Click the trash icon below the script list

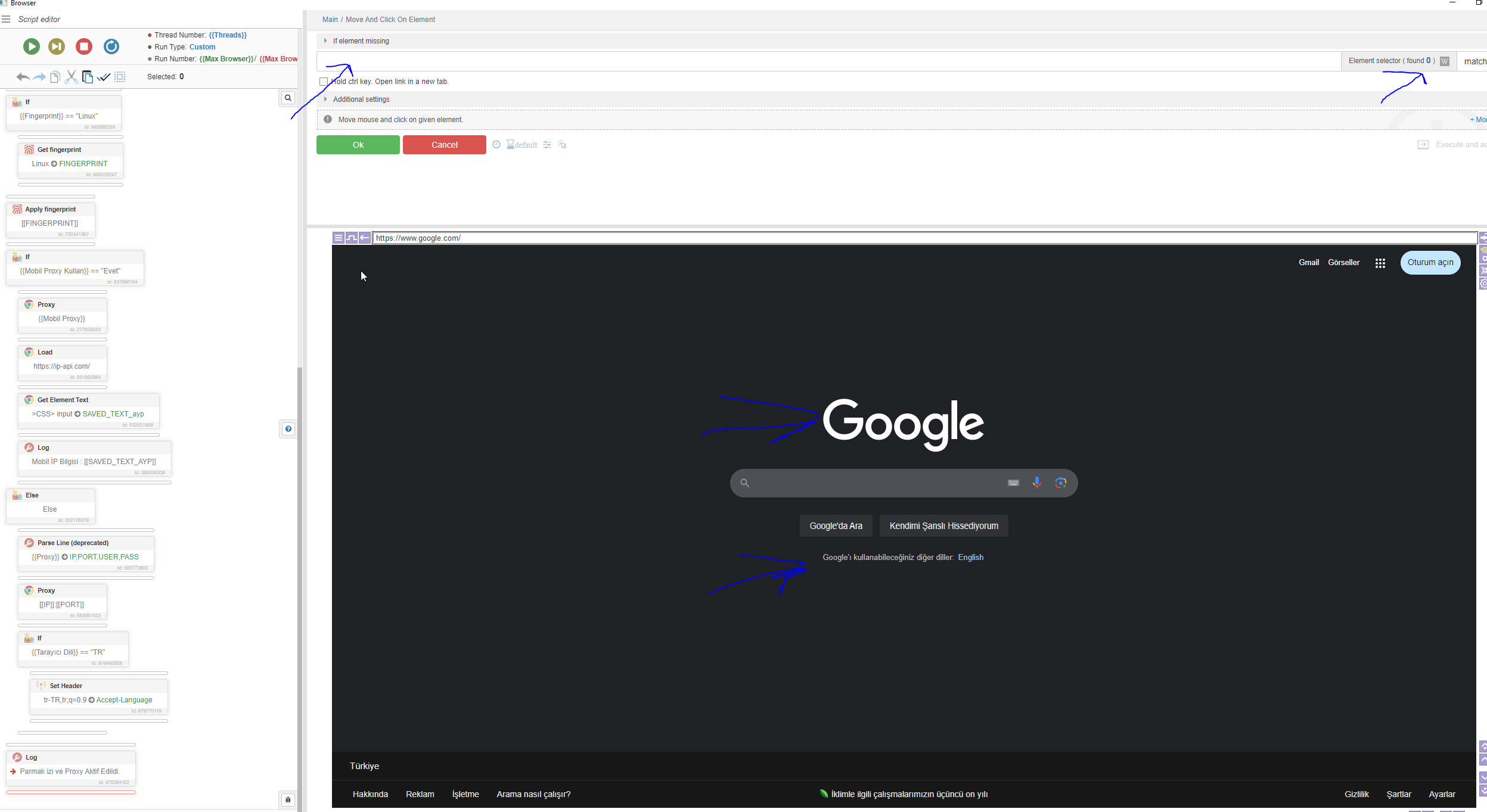pos(288,799)
